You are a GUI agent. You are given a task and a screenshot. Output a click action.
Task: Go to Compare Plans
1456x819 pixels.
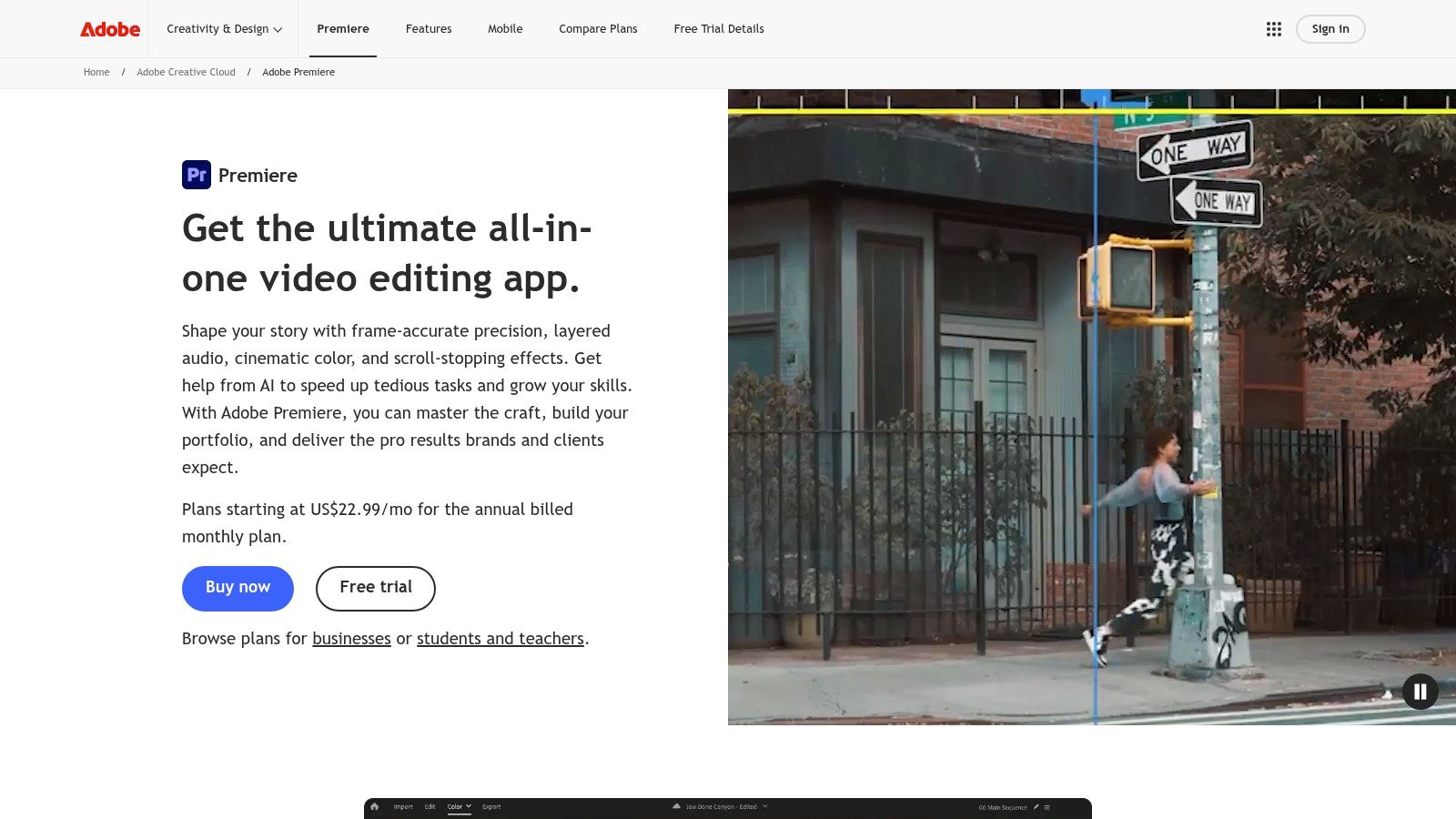pos(598,29)
